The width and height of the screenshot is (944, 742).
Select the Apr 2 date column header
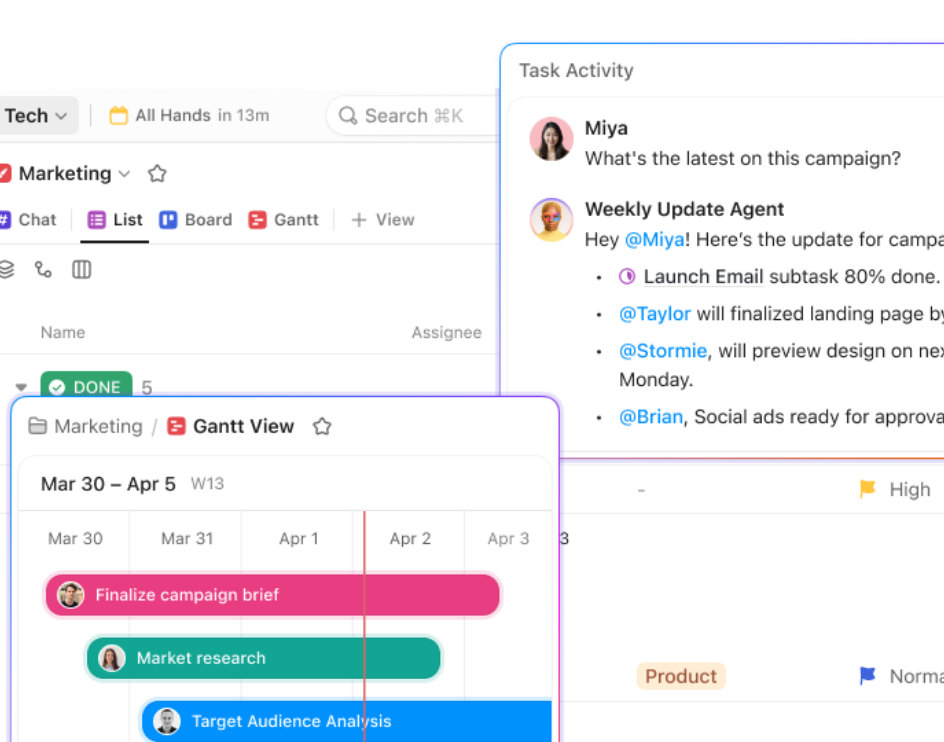tap(410, 538)
